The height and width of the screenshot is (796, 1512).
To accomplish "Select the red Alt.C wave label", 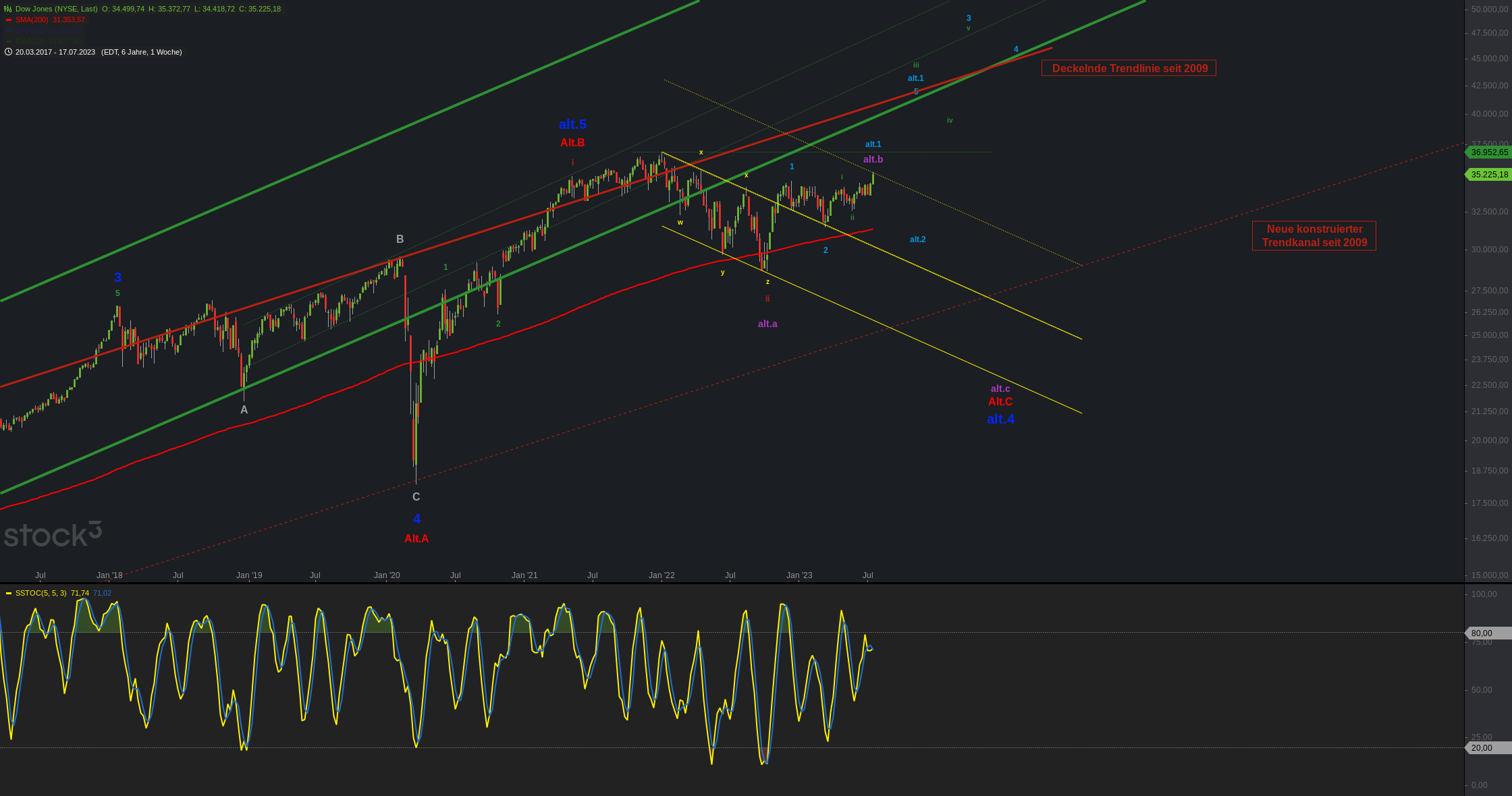I will click(x=1000, y=402).
